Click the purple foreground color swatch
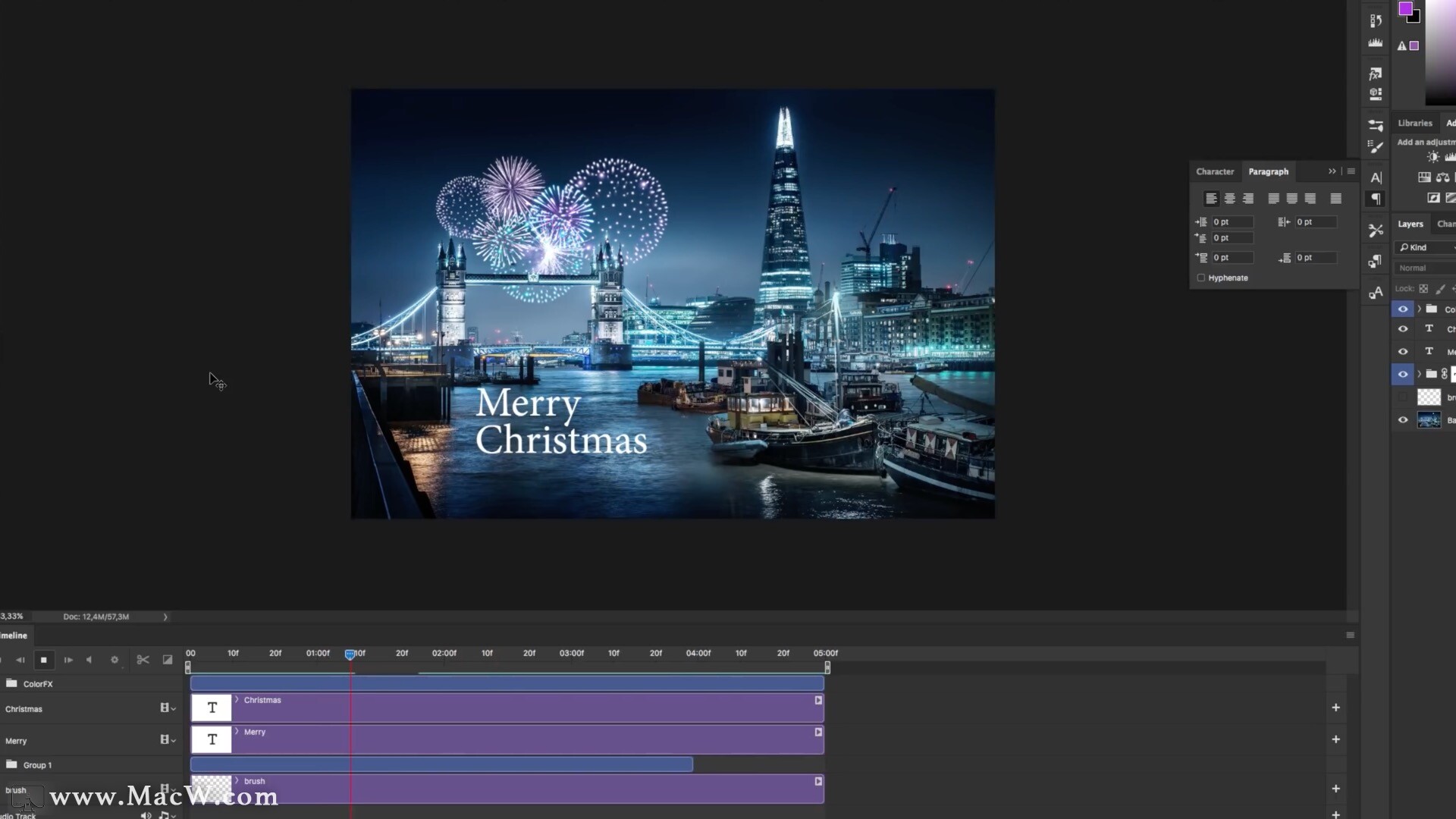Image resolution: width=1456 pixels, height=819 pixels. (1405, 8)
